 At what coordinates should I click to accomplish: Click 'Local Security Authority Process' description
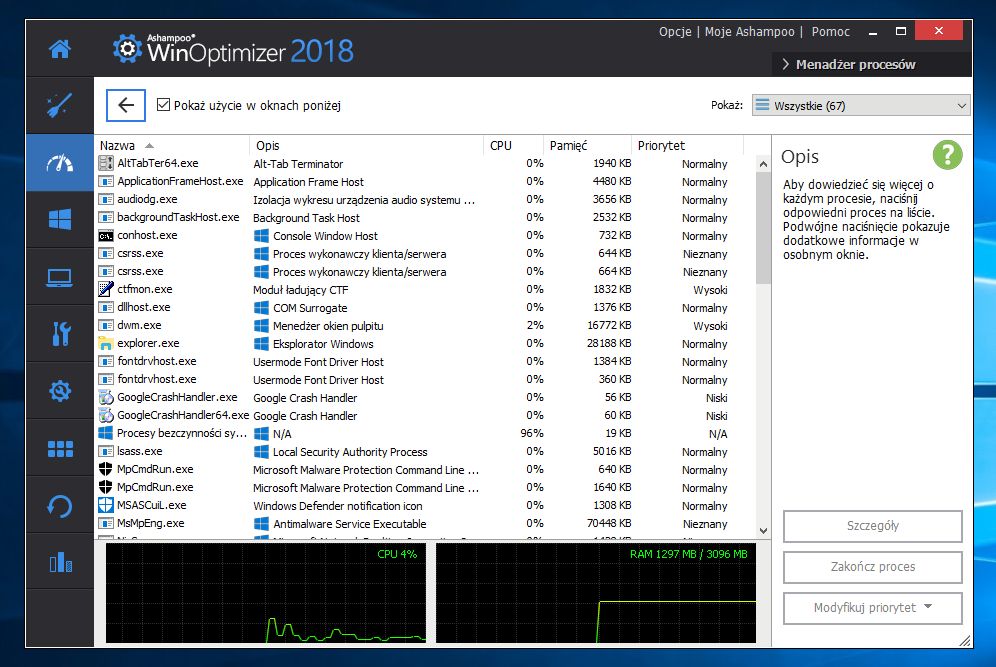(x=350, y=452)
